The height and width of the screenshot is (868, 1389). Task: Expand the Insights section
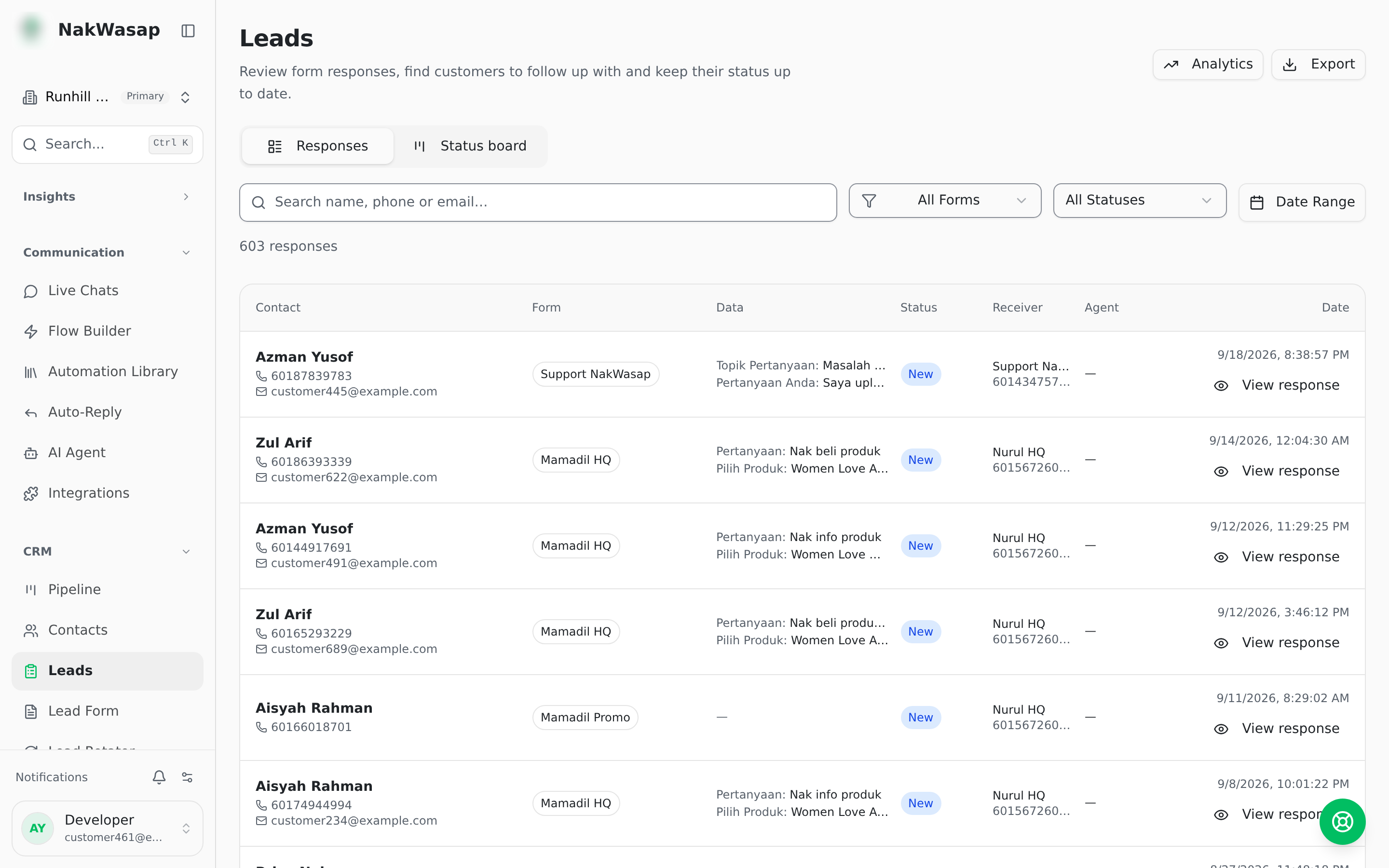pyautogui.click(x=108, y=197)
